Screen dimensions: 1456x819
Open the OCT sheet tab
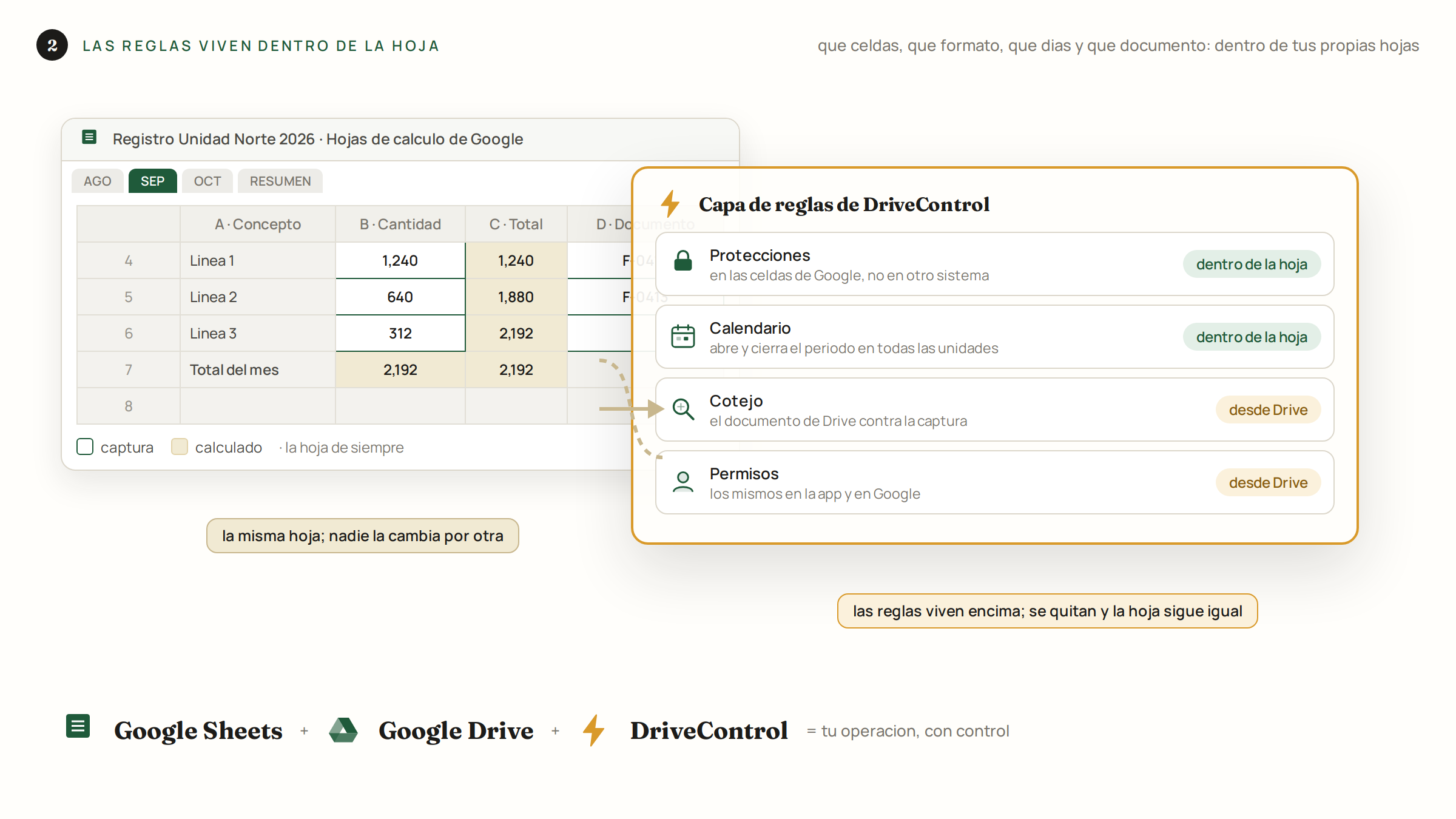click(x=207, y=181)
